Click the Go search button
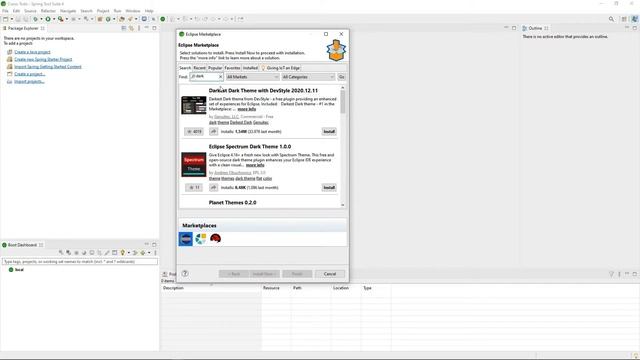The image size is (640, 360). (x=342, y=77)
